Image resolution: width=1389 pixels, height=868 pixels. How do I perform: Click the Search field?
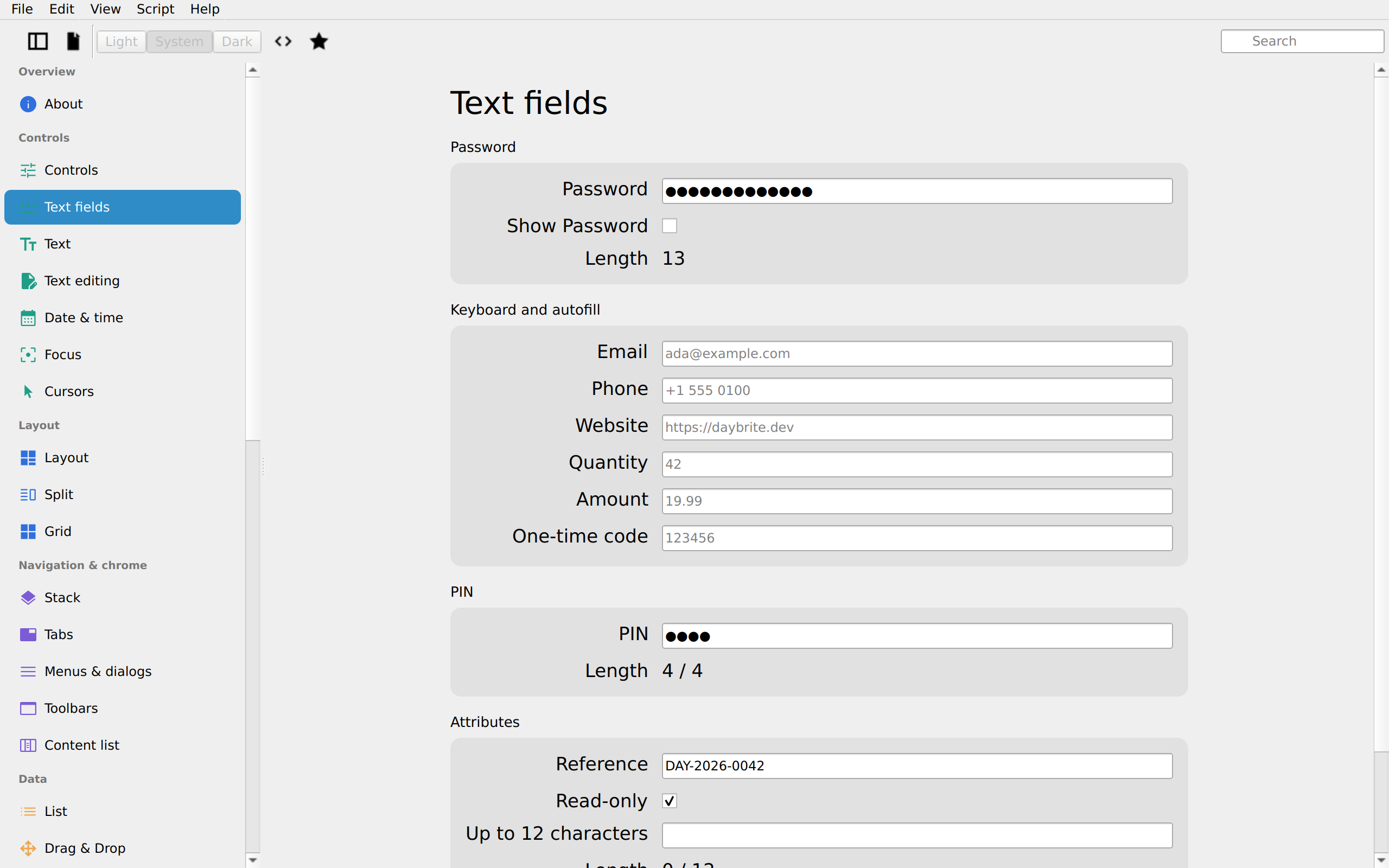click(x=1302, y=41)
